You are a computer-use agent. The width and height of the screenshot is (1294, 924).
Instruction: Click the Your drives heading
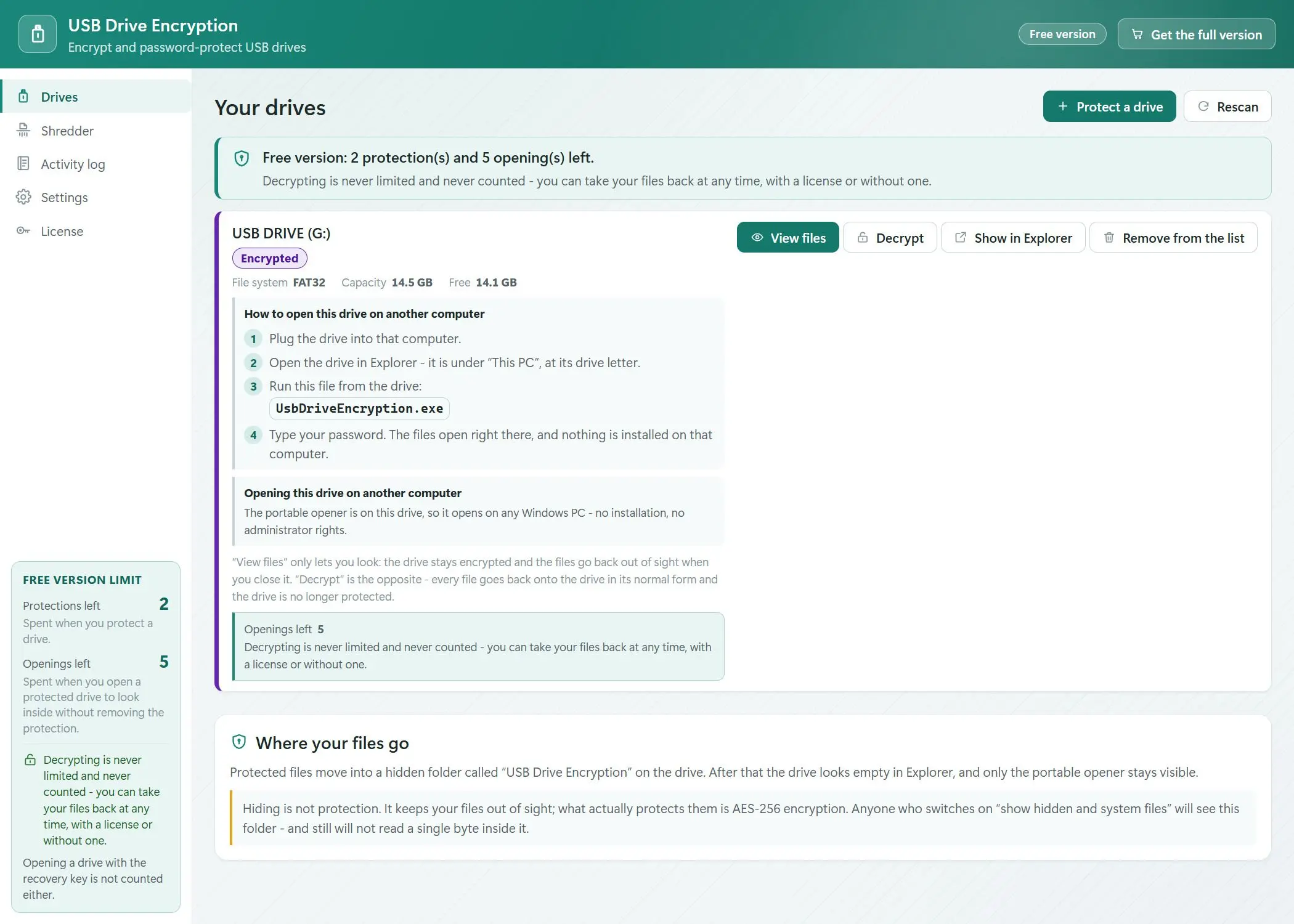coord(270,108)
